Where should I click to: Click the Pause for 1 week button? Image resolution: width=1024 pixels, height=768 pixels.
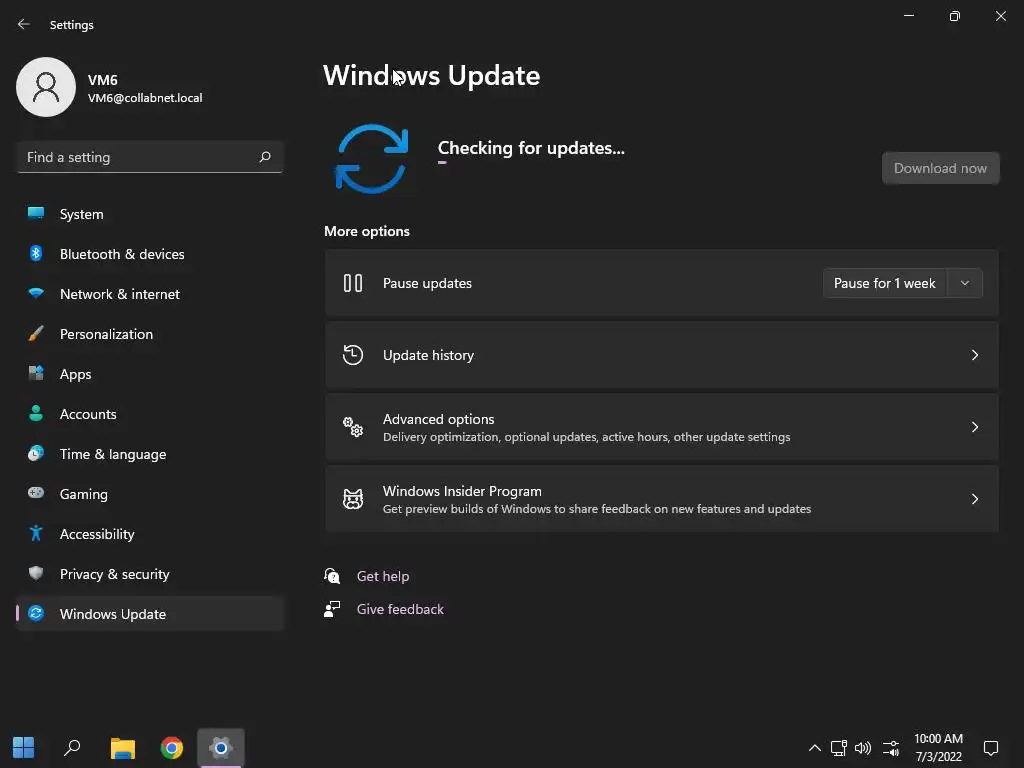point(885,283)
